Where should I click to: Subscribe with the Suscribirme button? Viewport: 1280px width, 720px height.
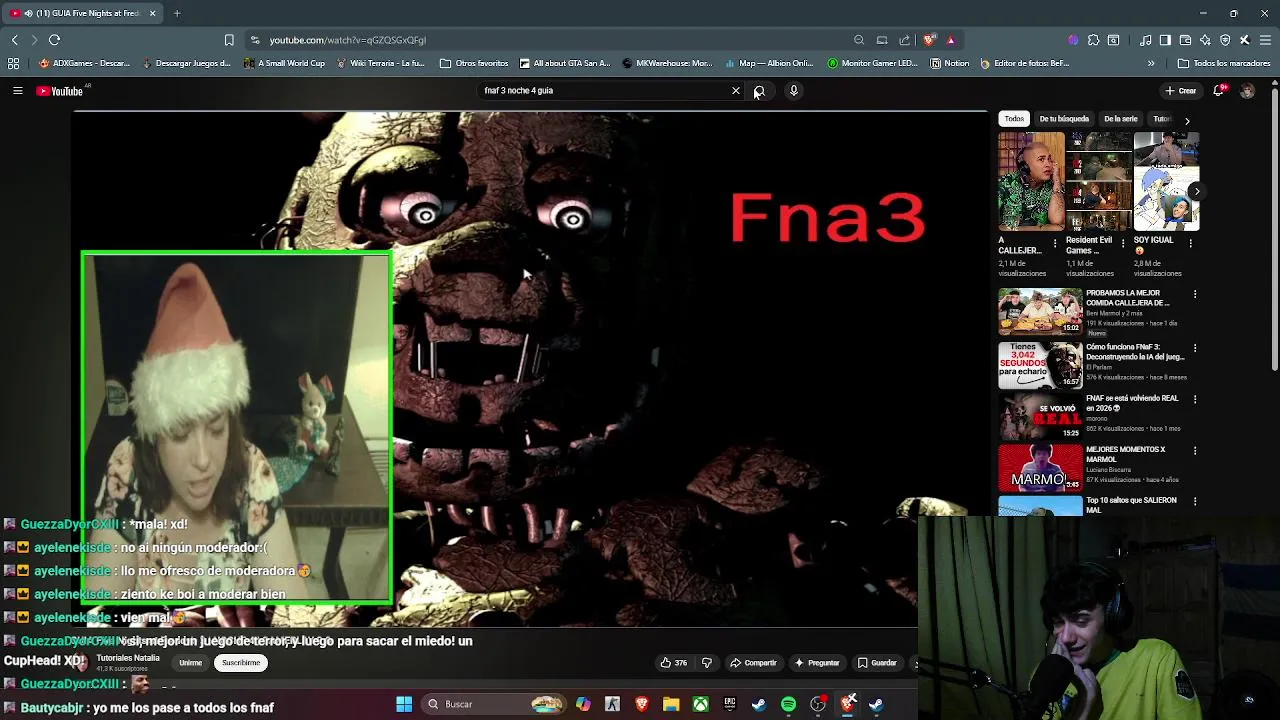pos(241,663)
